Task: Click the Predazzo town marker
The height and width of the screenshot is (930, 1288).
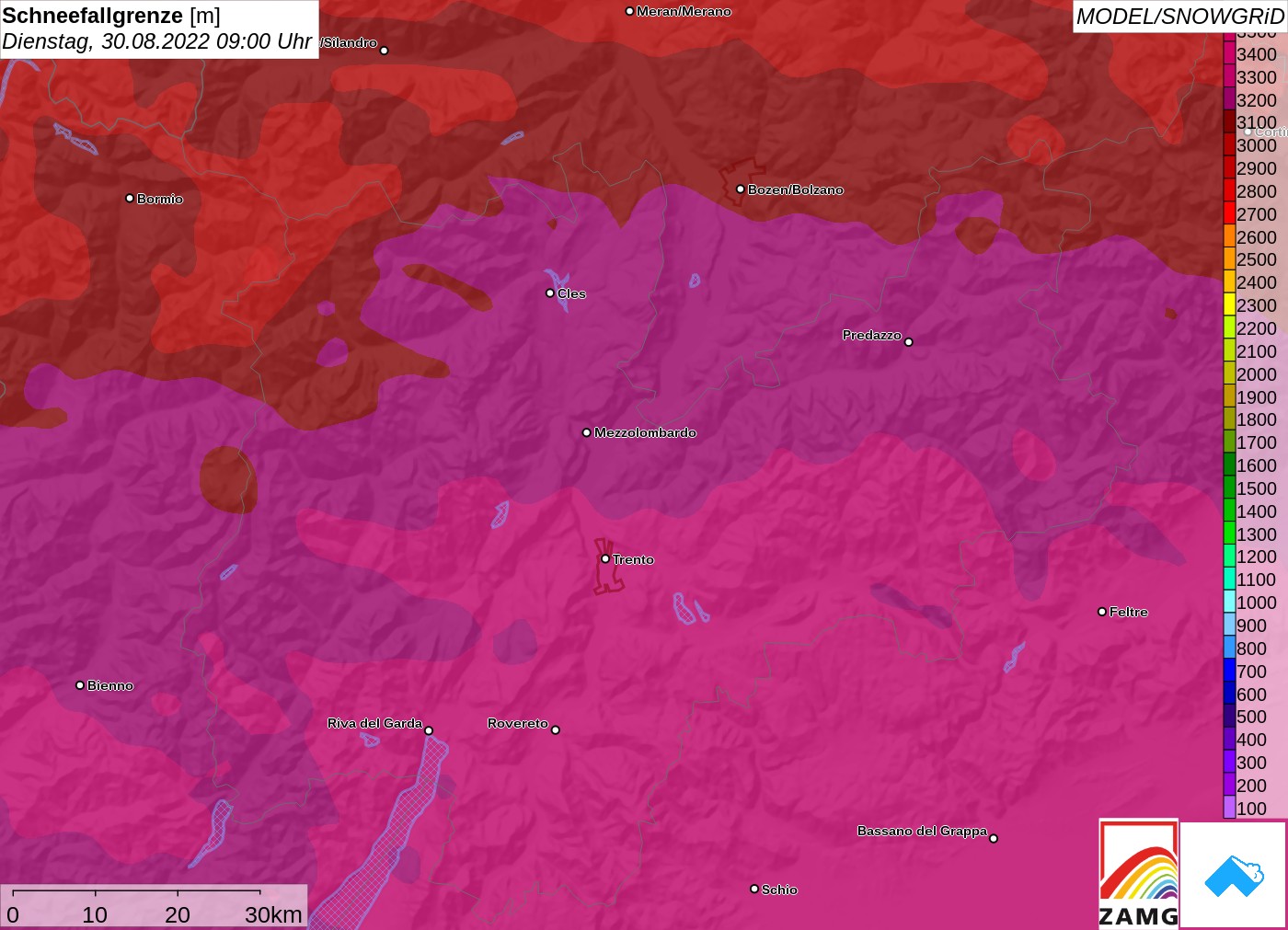Action: [908, 341]
